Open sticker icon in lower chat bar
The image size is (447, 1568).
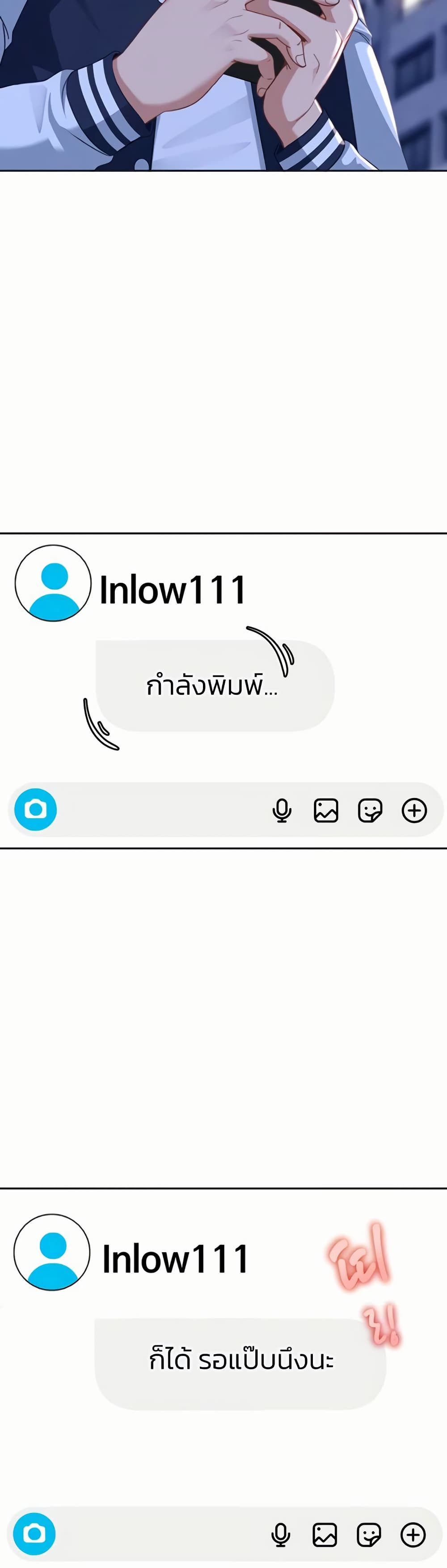click(x=368, y=1535)
